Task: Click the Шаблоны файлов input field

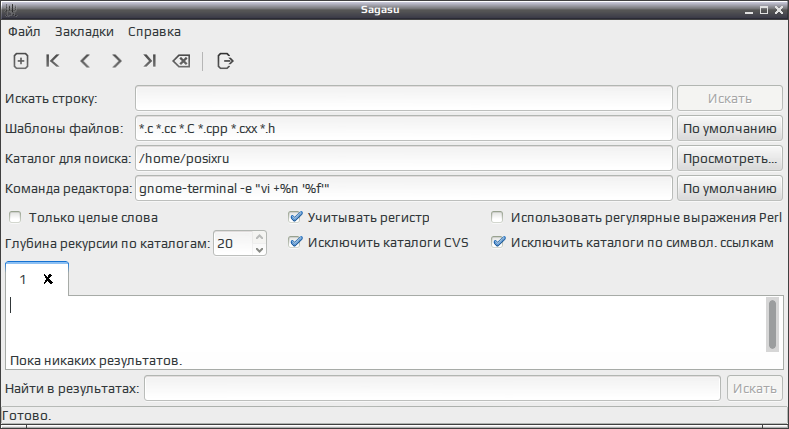Action: coord(404,128)
